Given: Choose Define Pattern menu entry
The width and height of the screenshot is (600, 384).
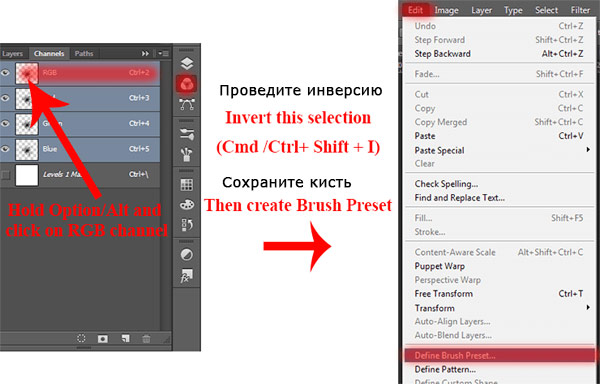Looking at the screenshot, I should 499,369.
